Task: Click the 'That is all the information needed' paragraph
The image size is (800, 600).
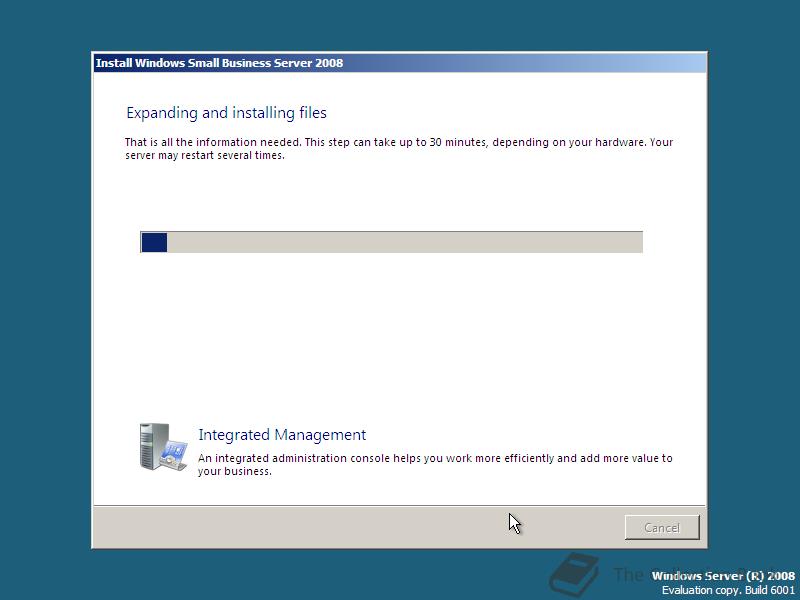Action: pos(399,148)
